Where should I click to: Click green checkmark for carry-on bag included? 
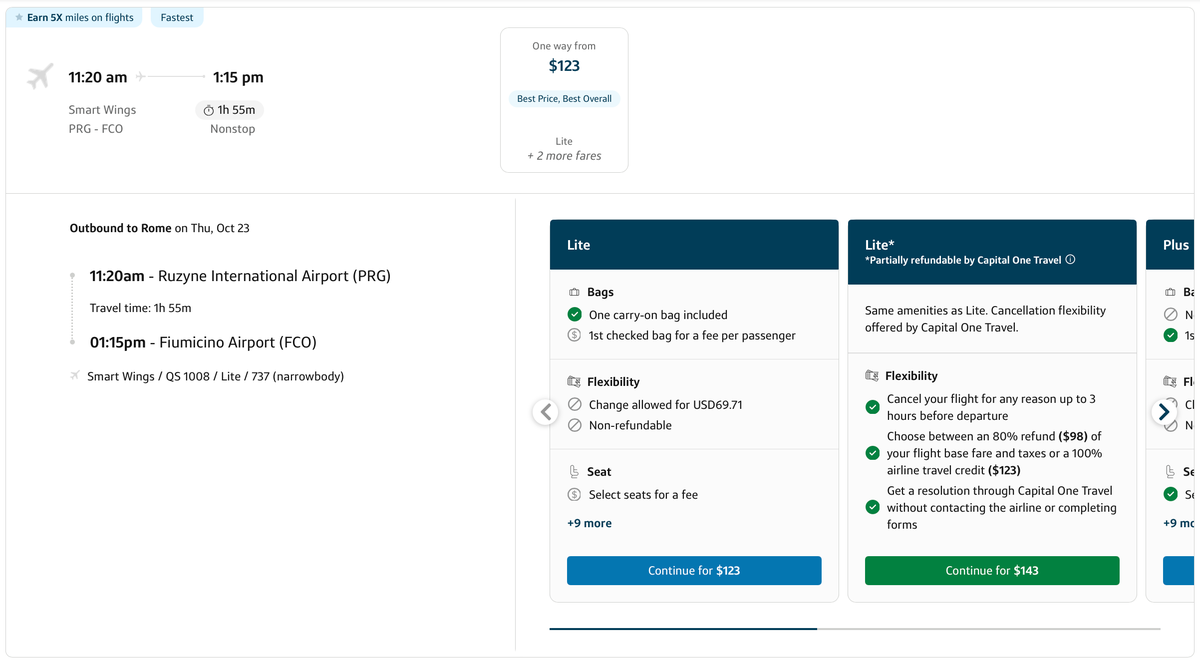tap(574, 315)
